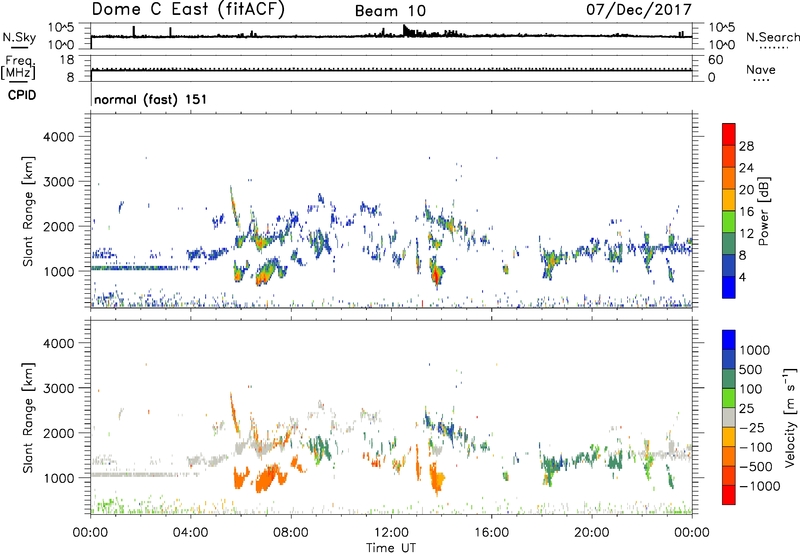Click the '-25' value on the velocity colorbar
This screenshot has height=554, width=800.
tap(752, 428)
